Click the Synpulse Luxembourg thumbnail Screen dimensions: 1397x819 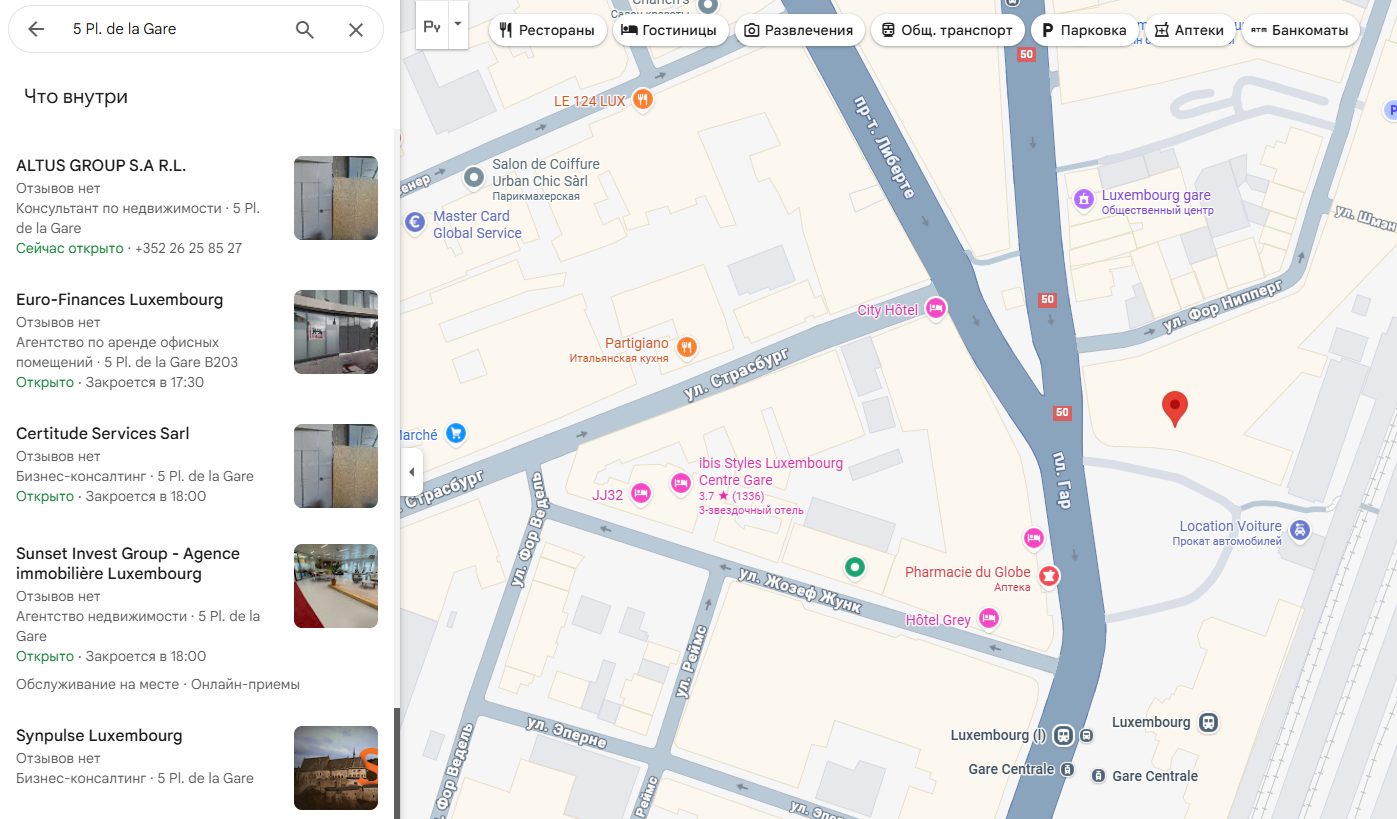(x=336, y=768)
